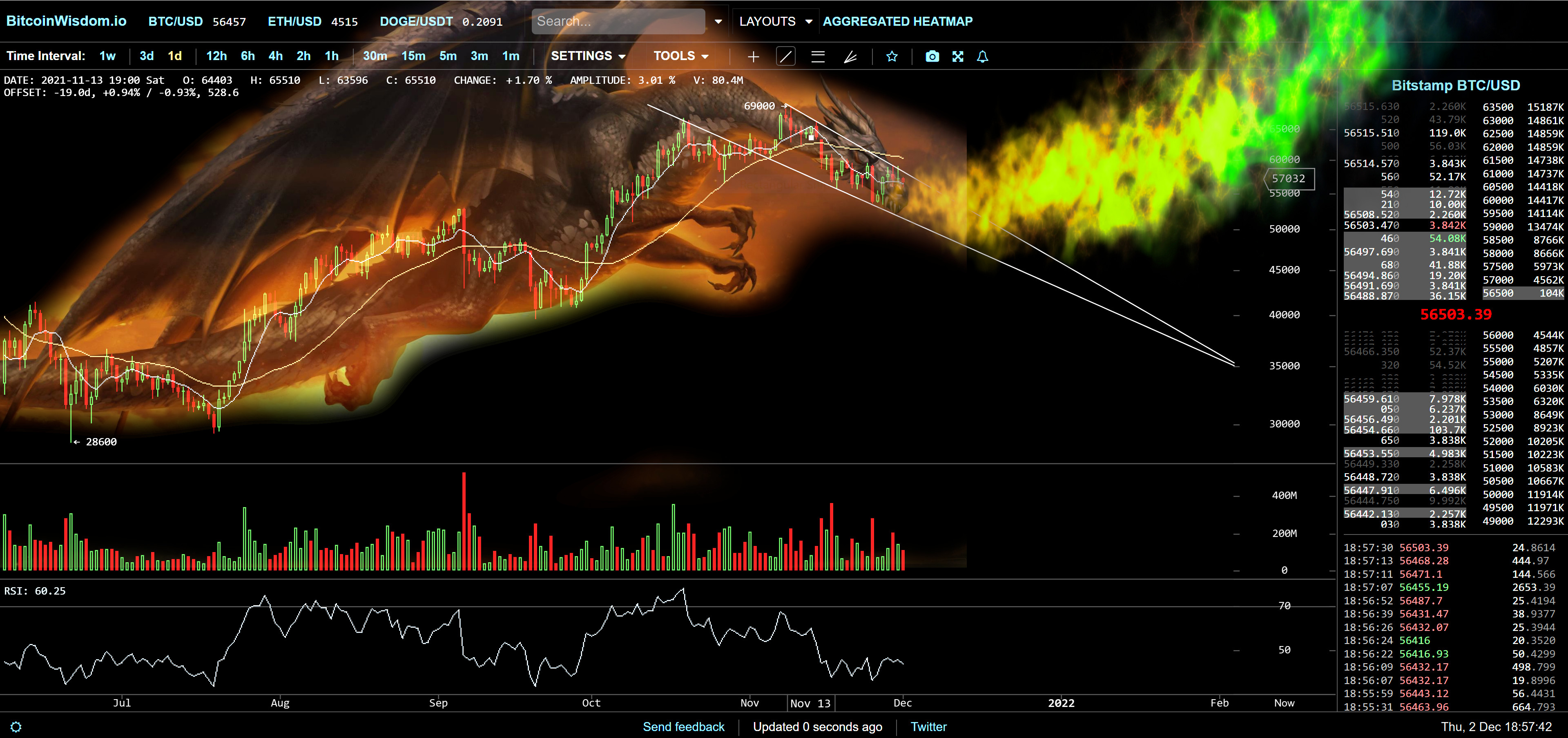The height and width of the screenshot is (738, 1568).
Task: Open the ETH/USD ticker link
Action: tap(294, 21)
